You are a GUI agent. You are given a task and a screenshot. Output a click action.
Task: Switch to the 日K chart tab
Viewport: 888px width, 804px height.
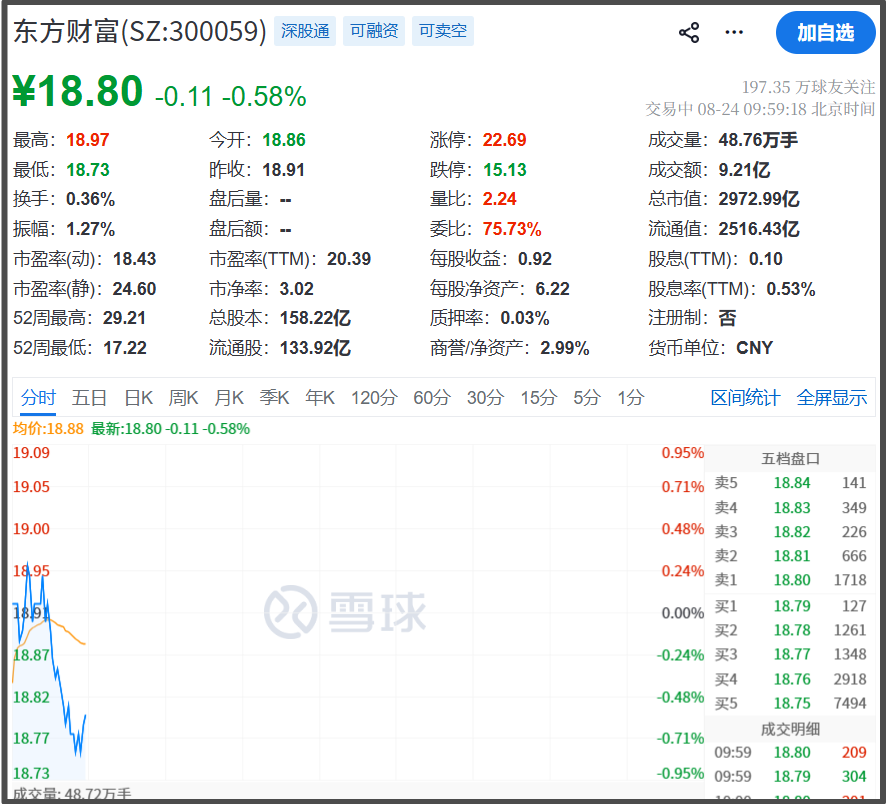pyautogui.click(x=139, y=397)
